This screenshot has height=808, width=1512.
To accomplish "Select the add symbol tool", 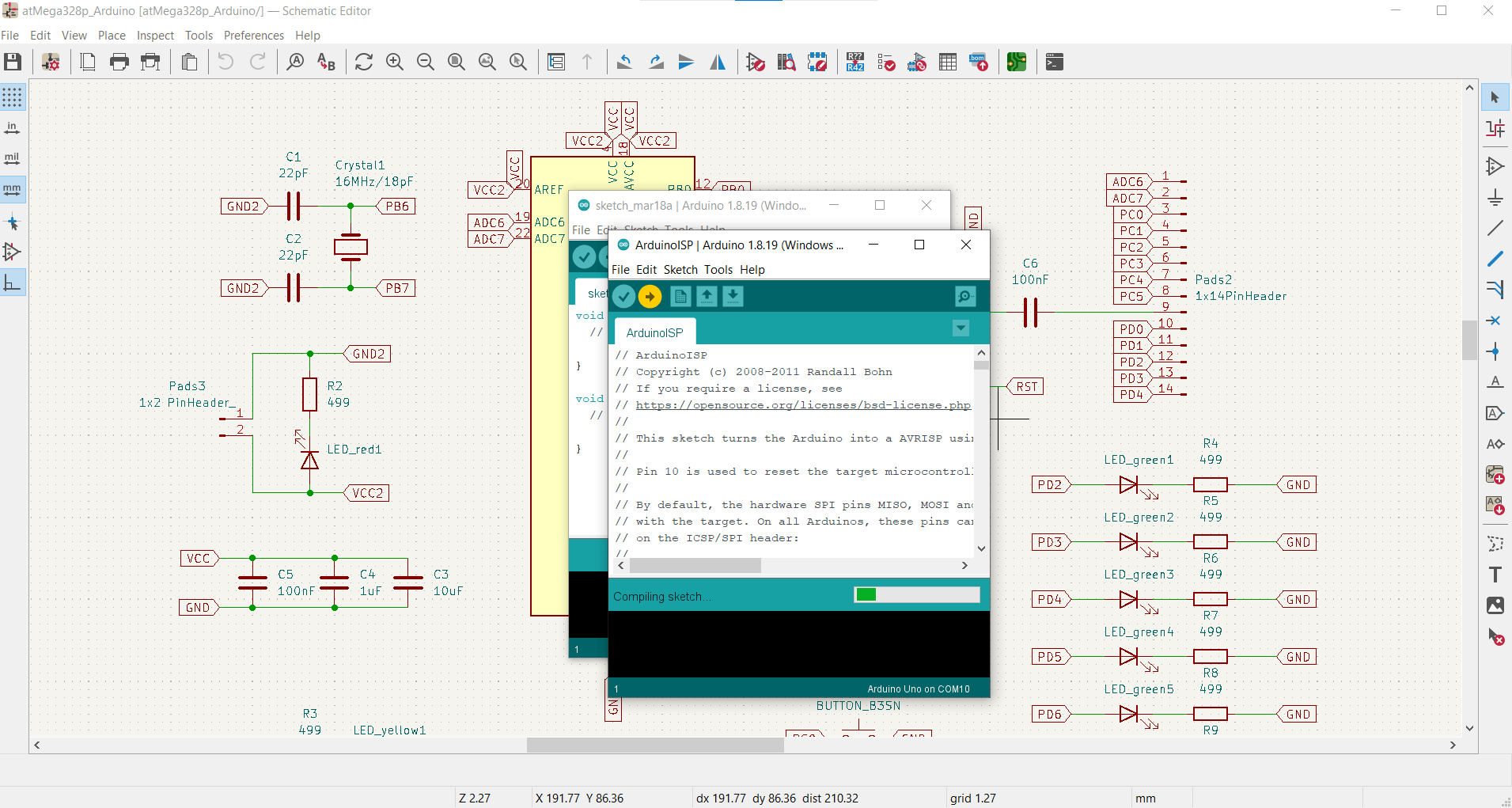I will click(x=1495, y=167).
